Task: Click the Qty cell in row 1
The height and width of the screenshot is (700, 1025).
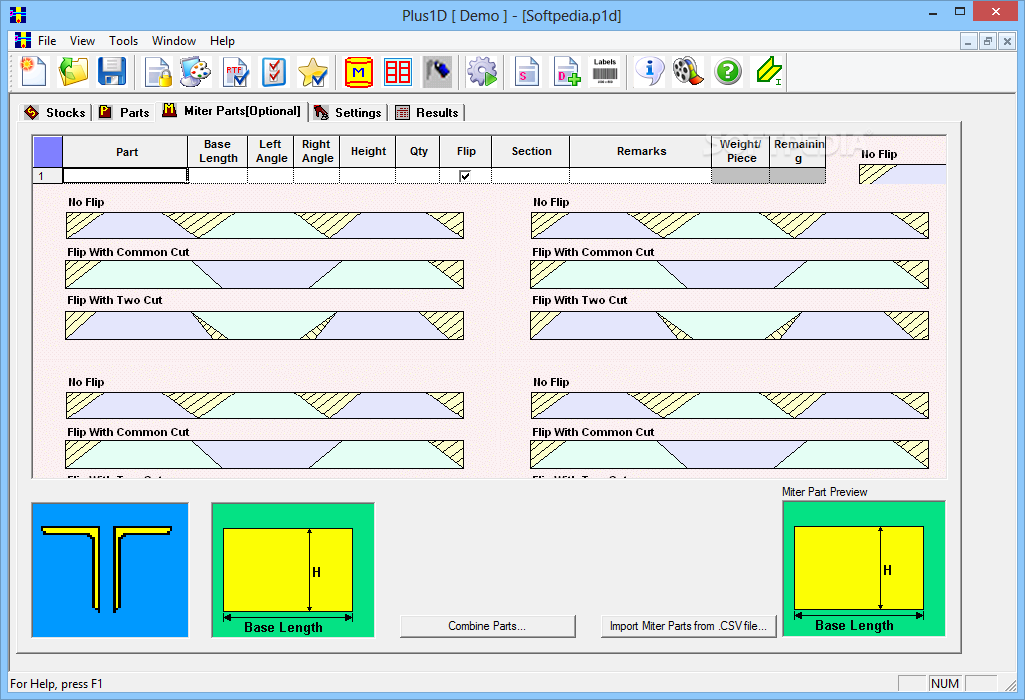Action: point(418,176)
